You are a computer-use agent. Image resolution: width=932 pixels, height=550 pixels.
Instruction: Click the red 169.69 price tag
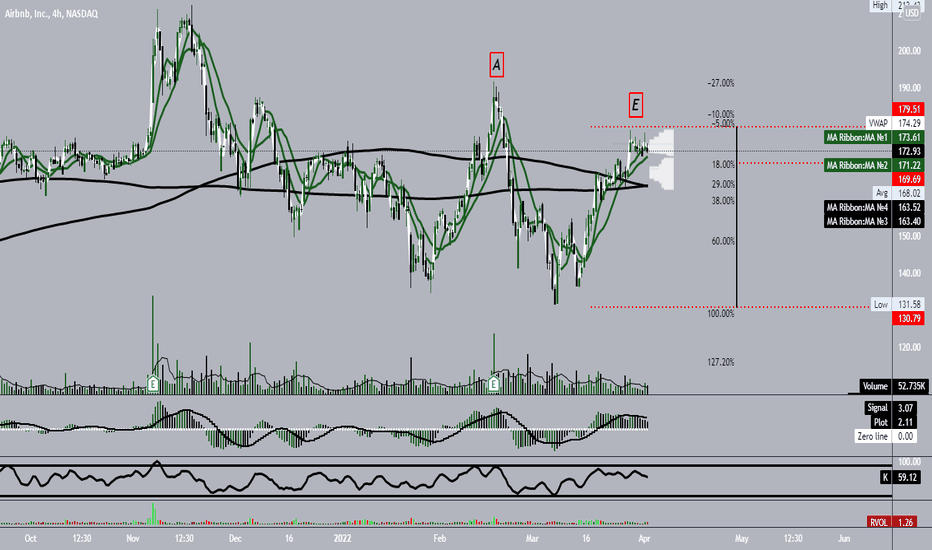(x=909, y=179)
